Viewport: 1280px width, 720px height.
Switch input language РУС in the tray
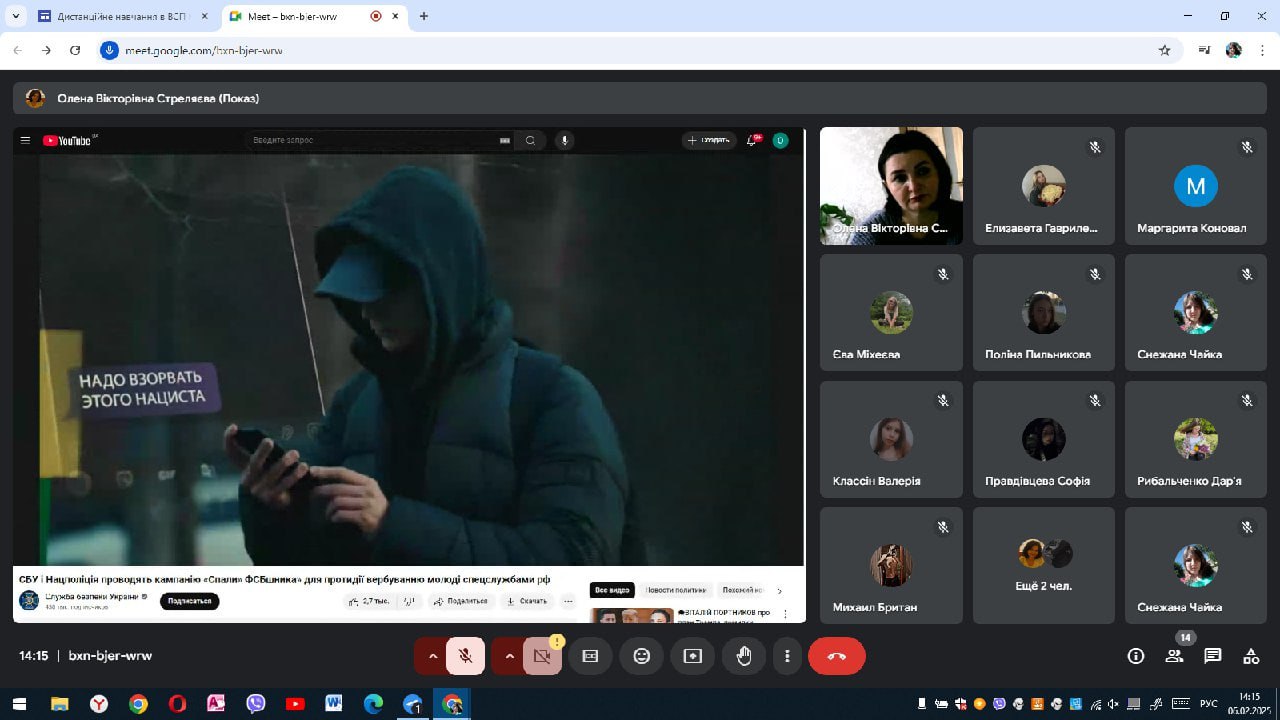pyautogui.click(x=1208, y=704)
